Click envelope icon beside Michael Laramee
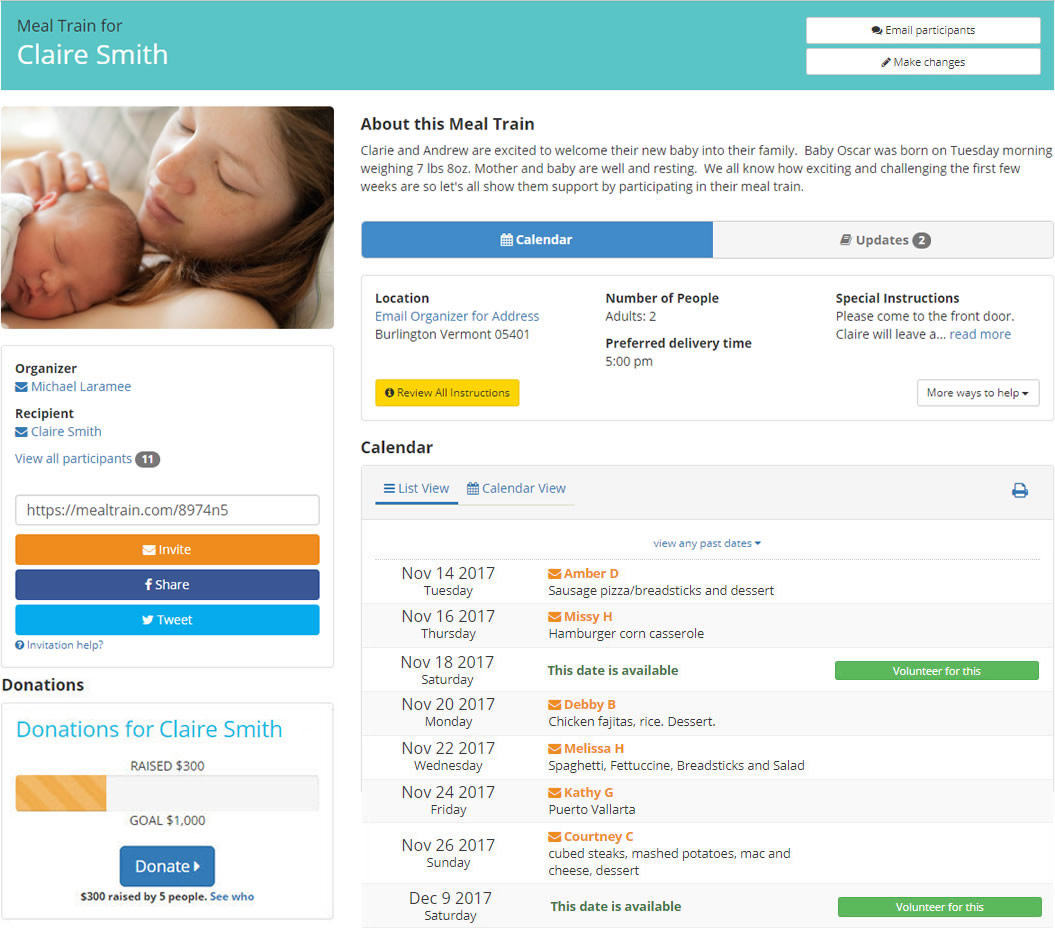 21,387
